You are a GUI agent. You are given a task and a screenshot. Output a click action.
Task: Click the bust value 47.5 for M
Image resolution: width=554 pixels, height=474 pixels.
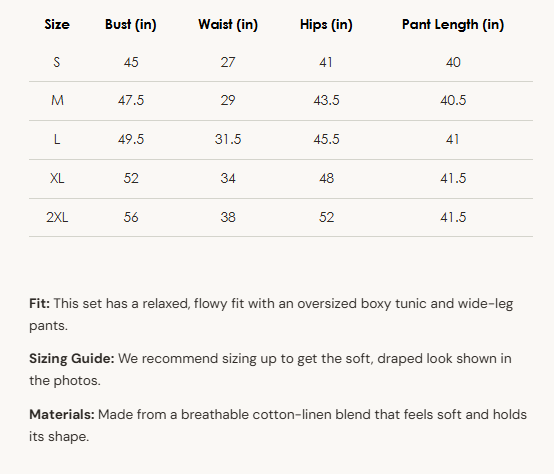click(x=131, y=101)
